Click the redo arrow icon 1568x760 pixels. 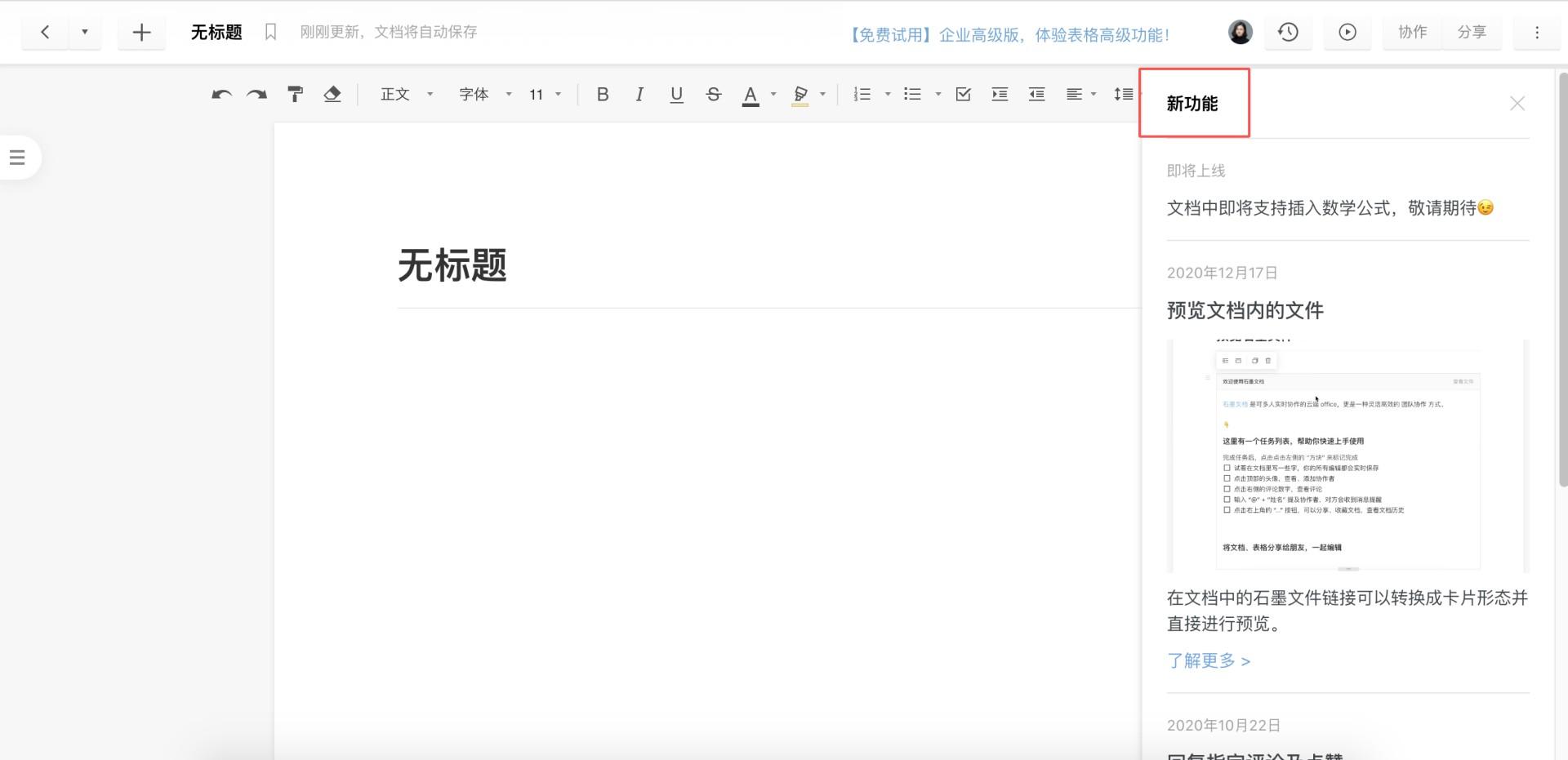257,95
